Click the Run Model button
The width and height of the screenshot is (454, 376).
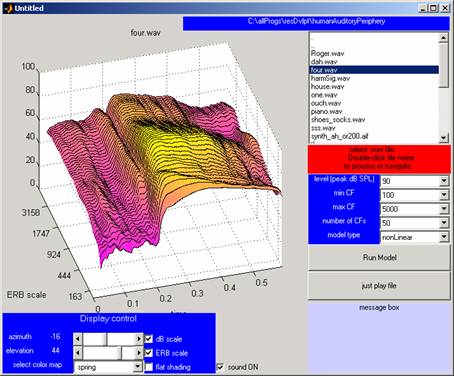pyautogui.click(x=379, y=257)
